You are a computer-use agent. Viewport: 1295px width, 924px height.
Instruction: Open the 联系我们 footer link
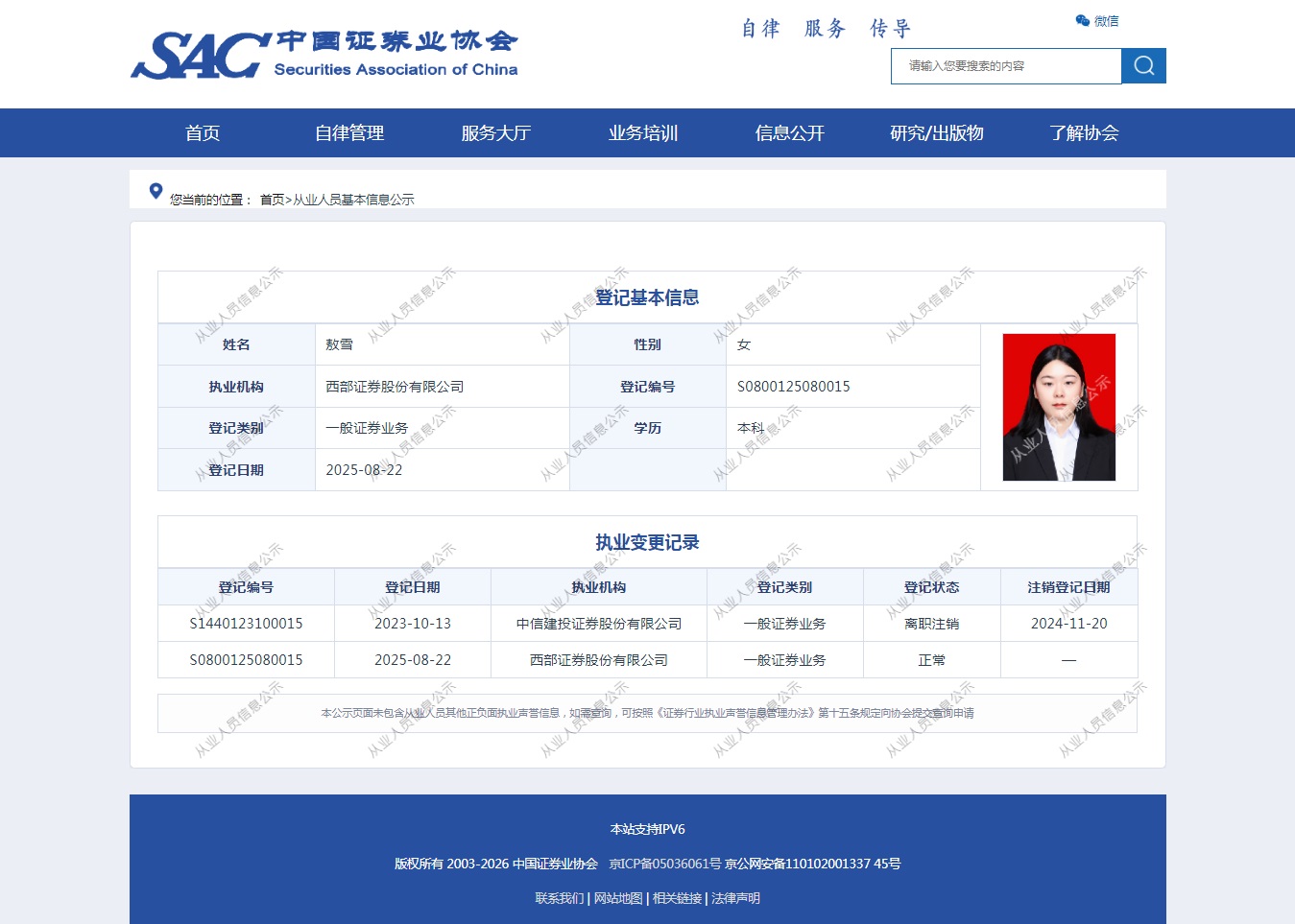pyautogui.click(x=559, y=898)
